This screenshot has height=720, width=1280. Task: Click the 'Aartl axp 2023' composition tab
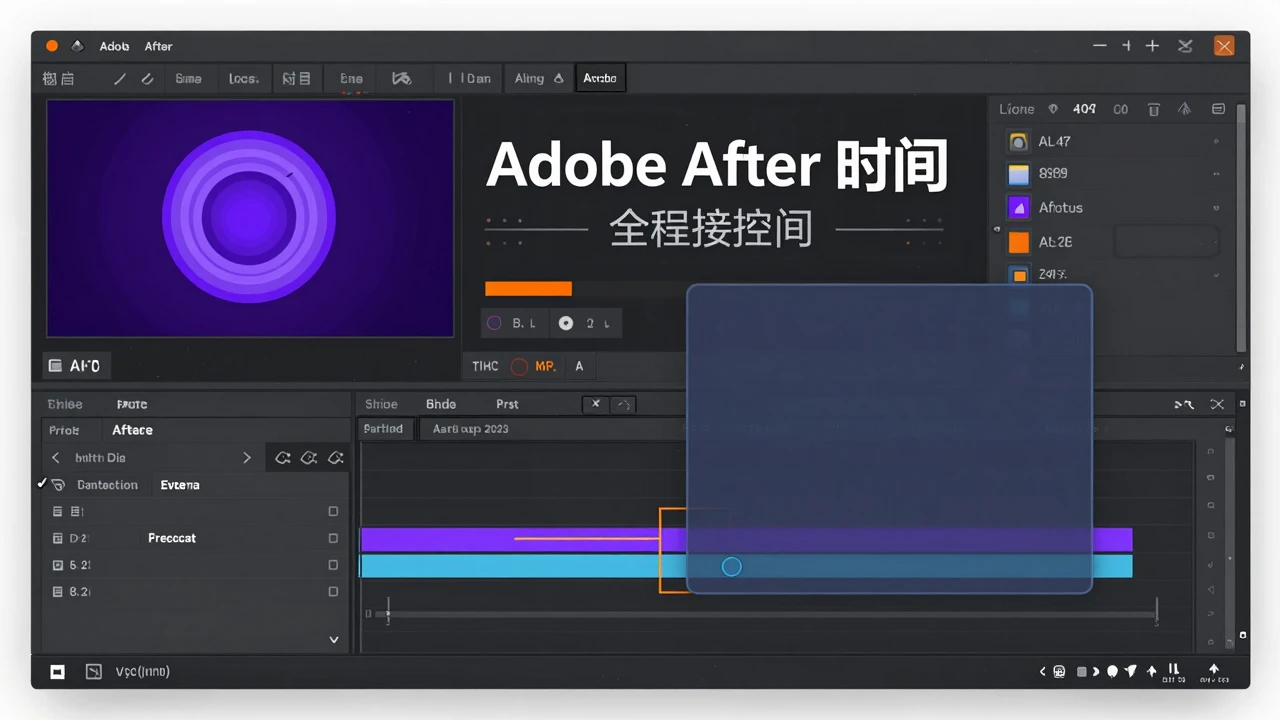pyautogui.click(x=470, y=429)
